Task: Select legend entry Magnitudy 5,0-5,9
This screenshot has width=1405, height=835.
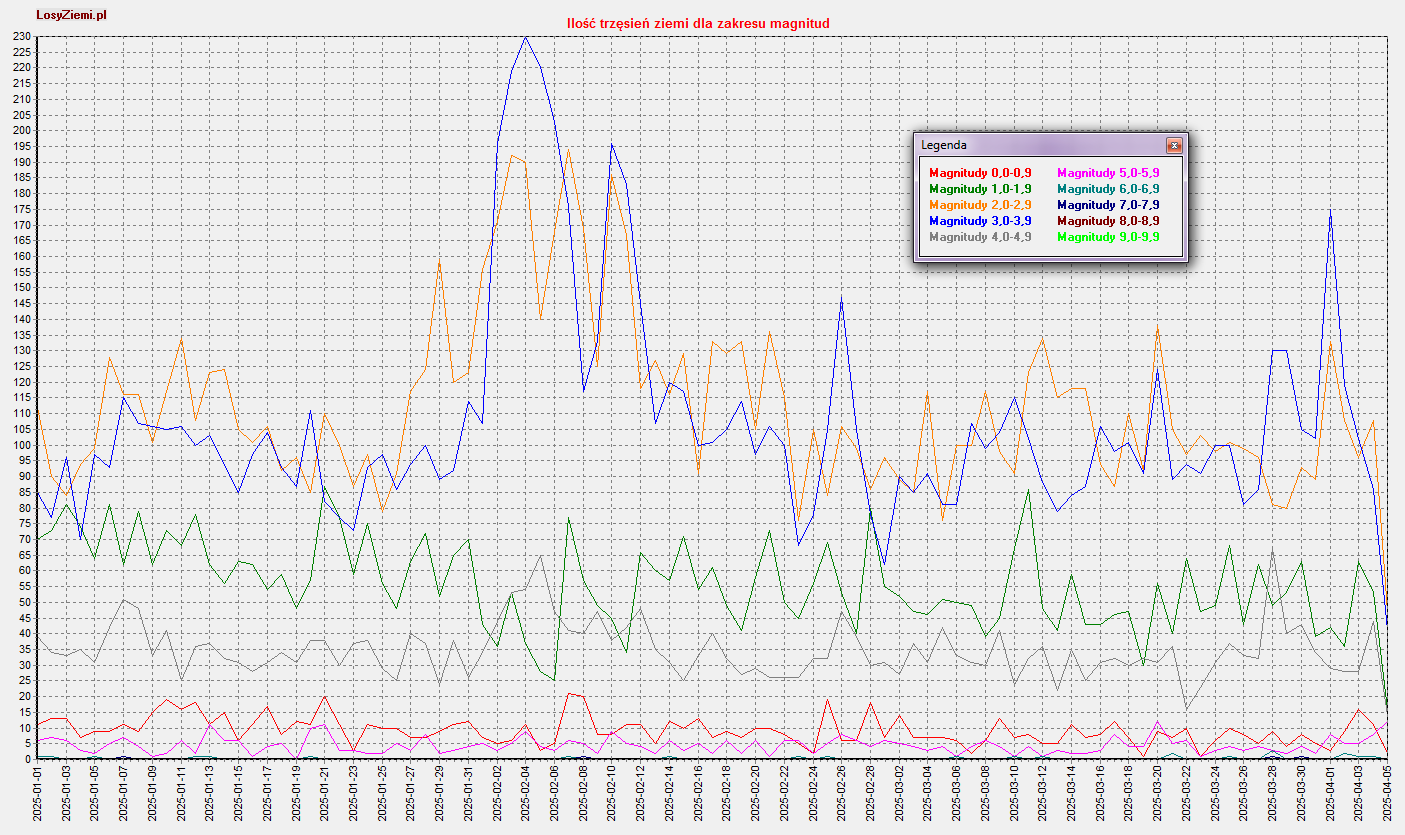Action: coord(1108,173)
